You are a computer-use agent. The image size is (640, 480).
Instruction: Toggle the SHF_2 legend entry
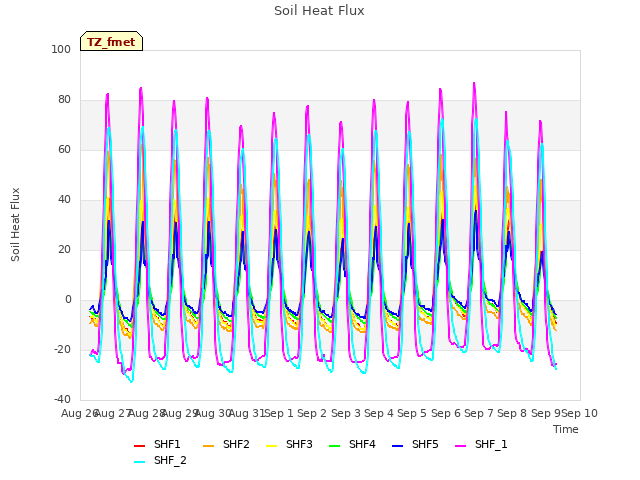[160, 461]
